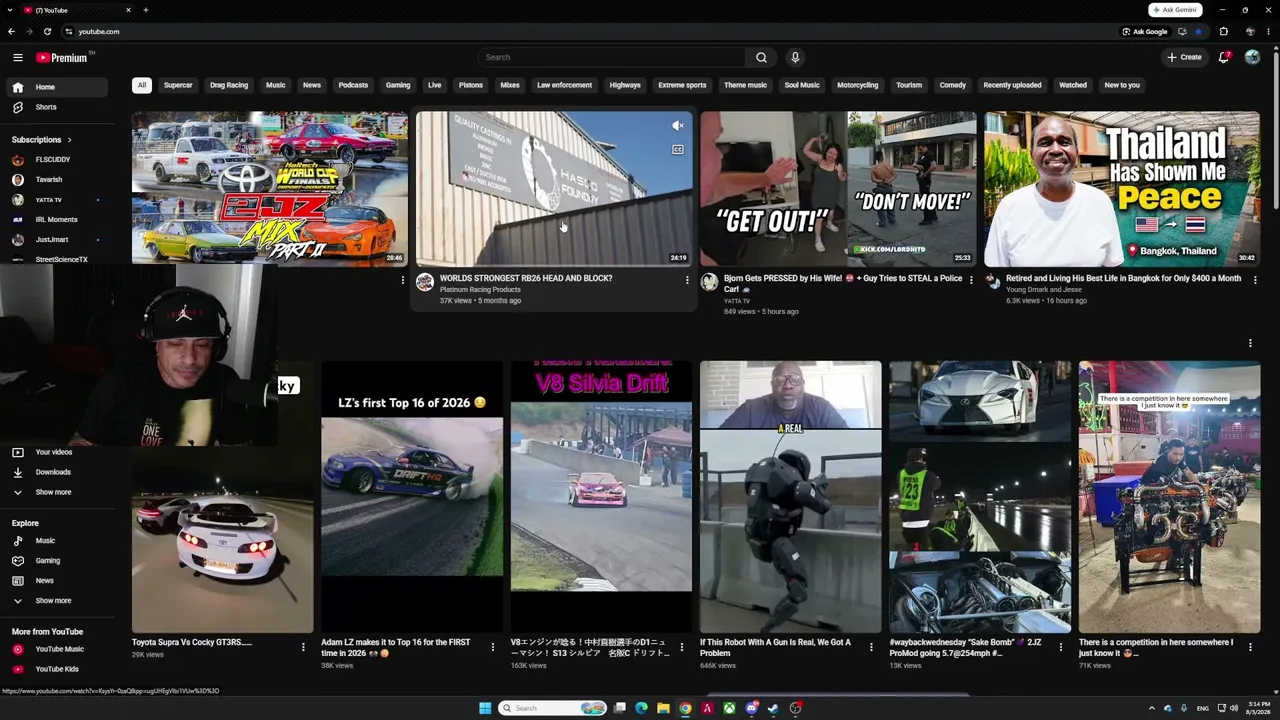Expand the Subscriptions section
Viewport: 1280px width, 720px height.
pos(42,140)
